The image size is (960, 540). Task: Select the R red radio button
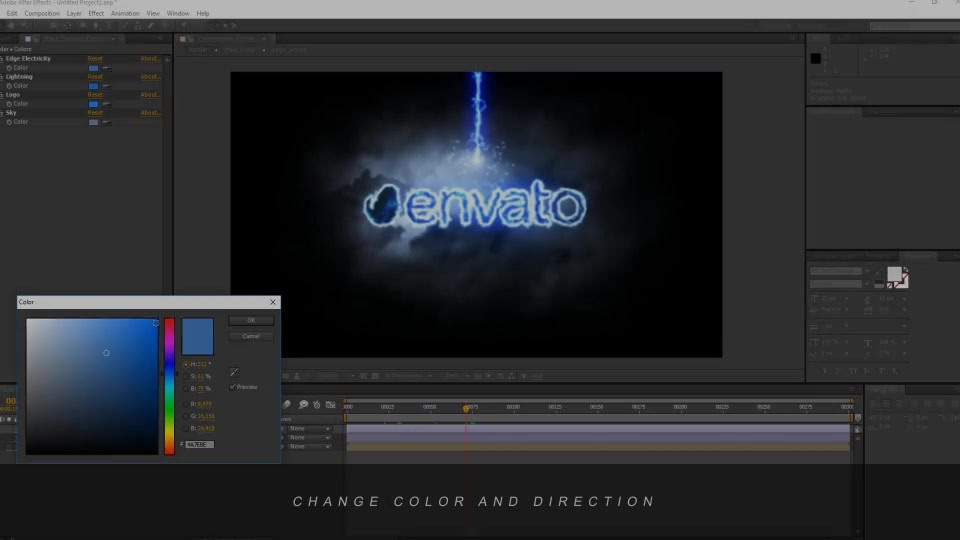click(x=186, y=404)
